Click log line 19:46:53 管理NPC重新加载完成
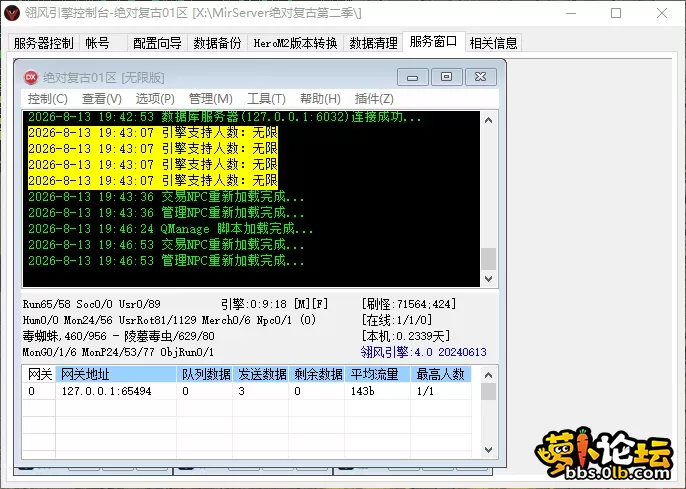The image size is (686, 489). (x=166, y=261)
